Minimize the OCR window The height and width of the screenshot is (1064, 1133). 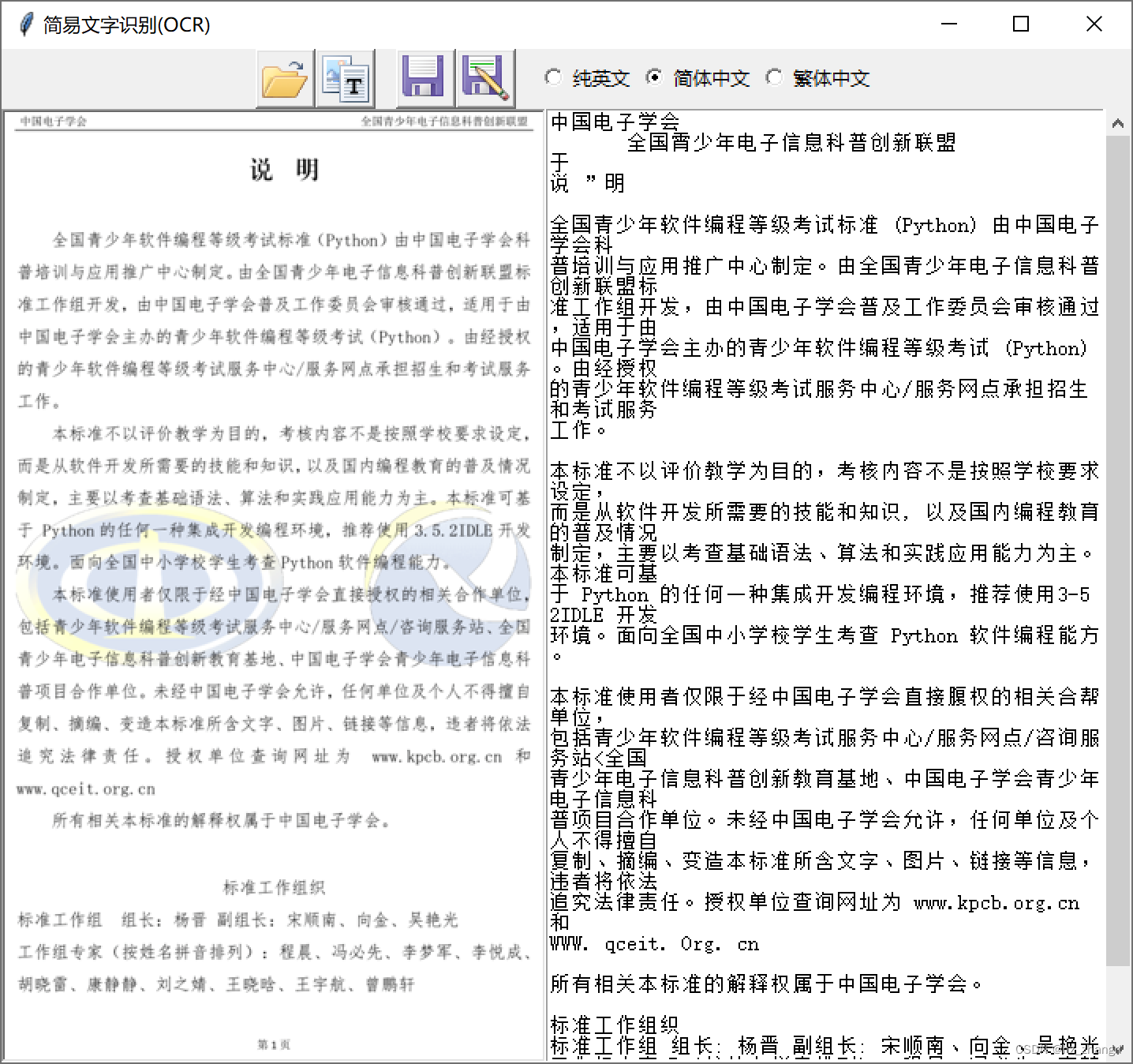click(x=949, y=24)
